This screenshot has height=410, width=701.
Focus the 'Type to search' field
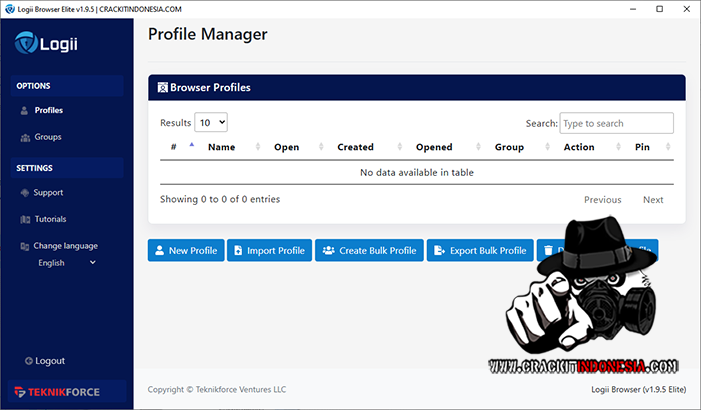617,123
